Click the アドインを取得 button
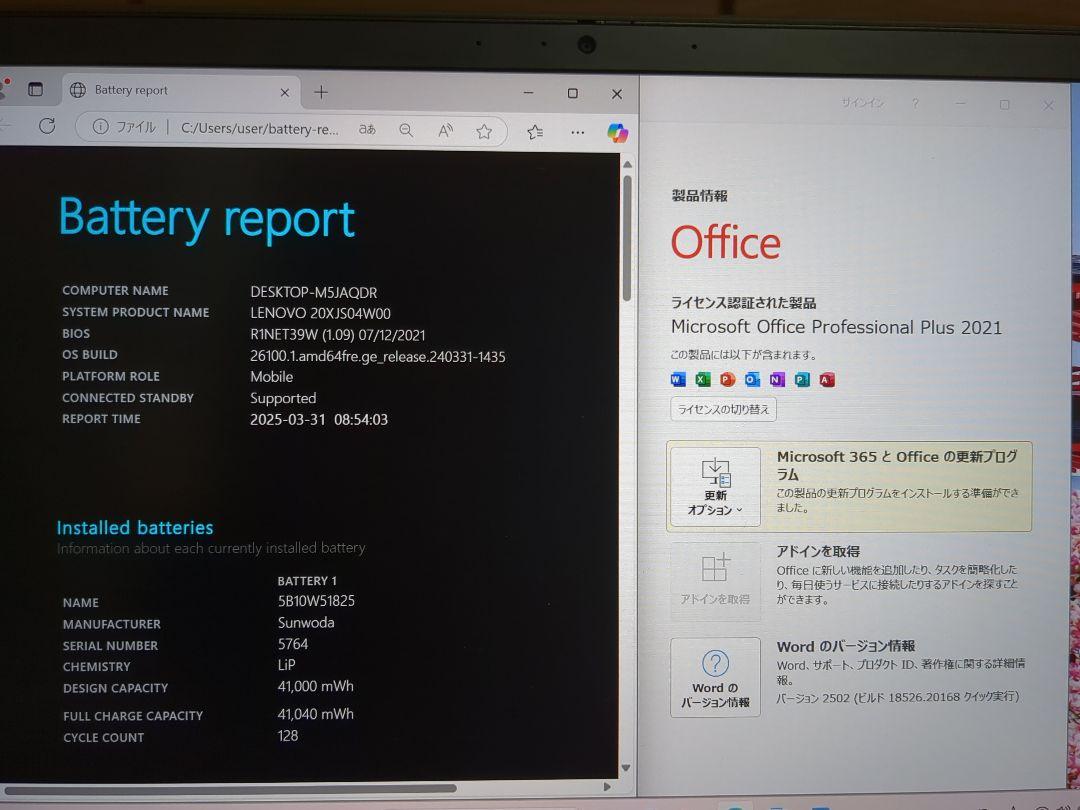Screen dimensions: 1080x810 tap(715, 581)
